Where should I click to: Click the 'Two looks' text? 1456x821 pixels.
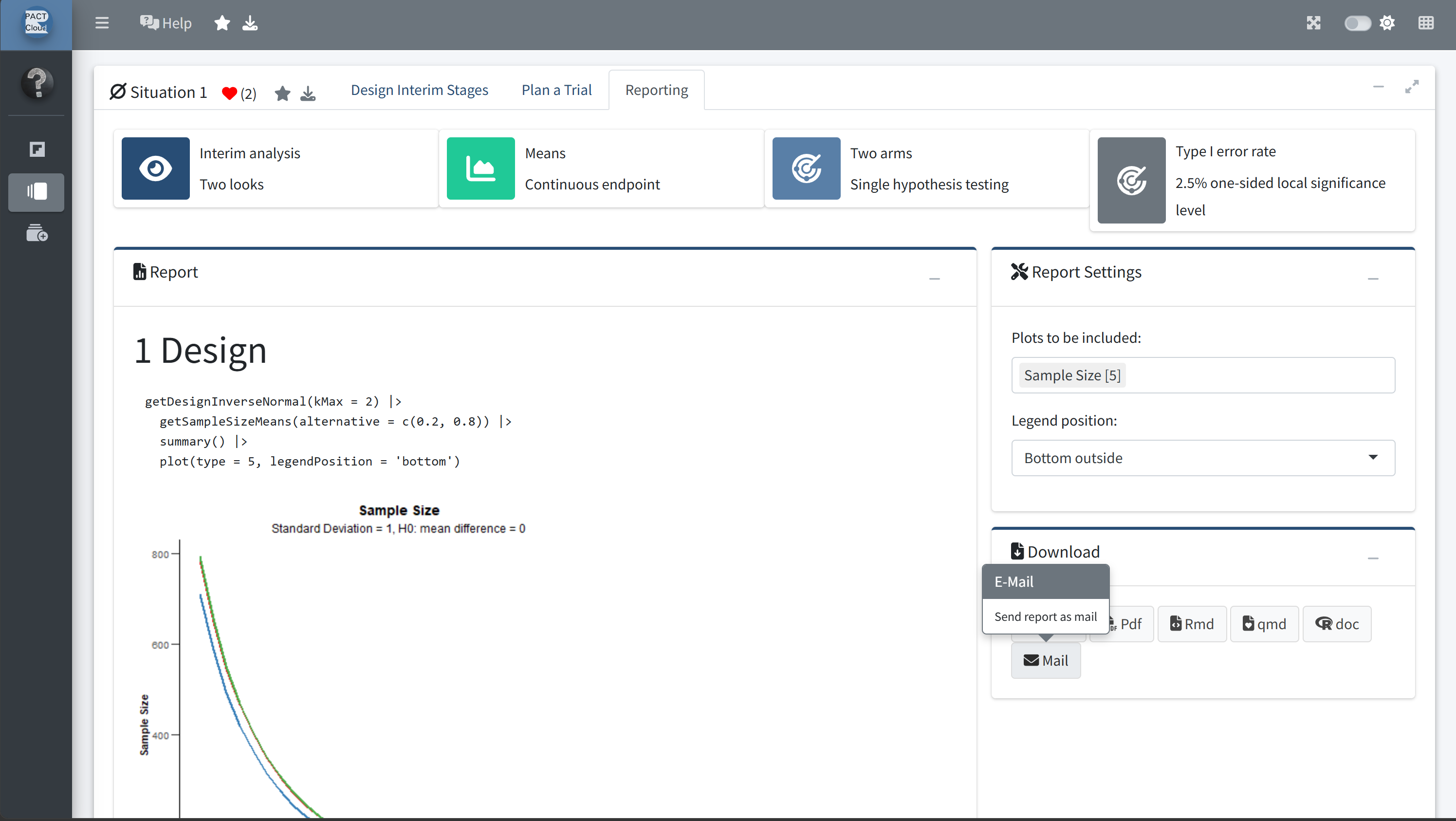click(232, 185)
